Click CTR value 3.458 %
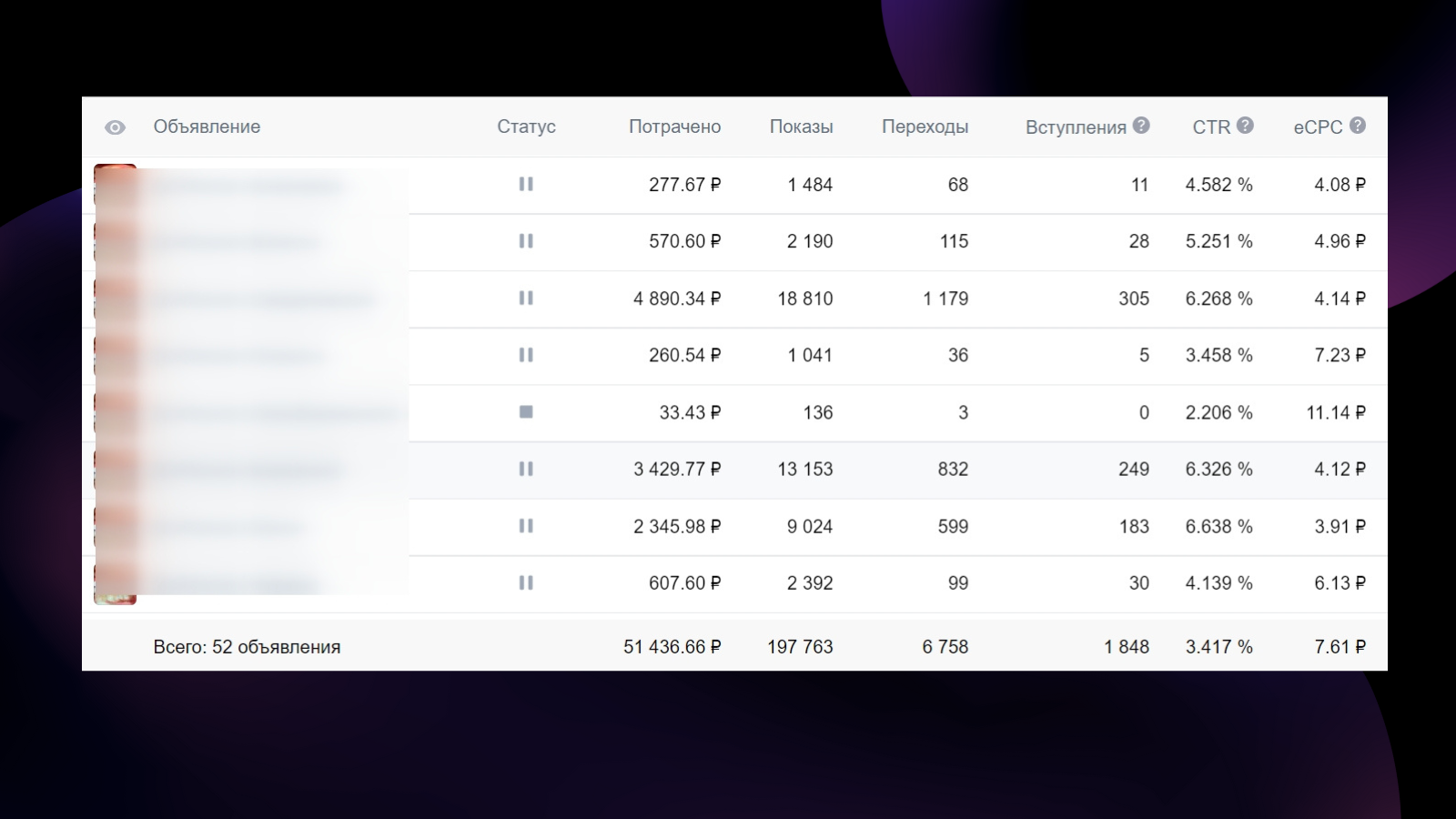 click(x=1218, y=355)
